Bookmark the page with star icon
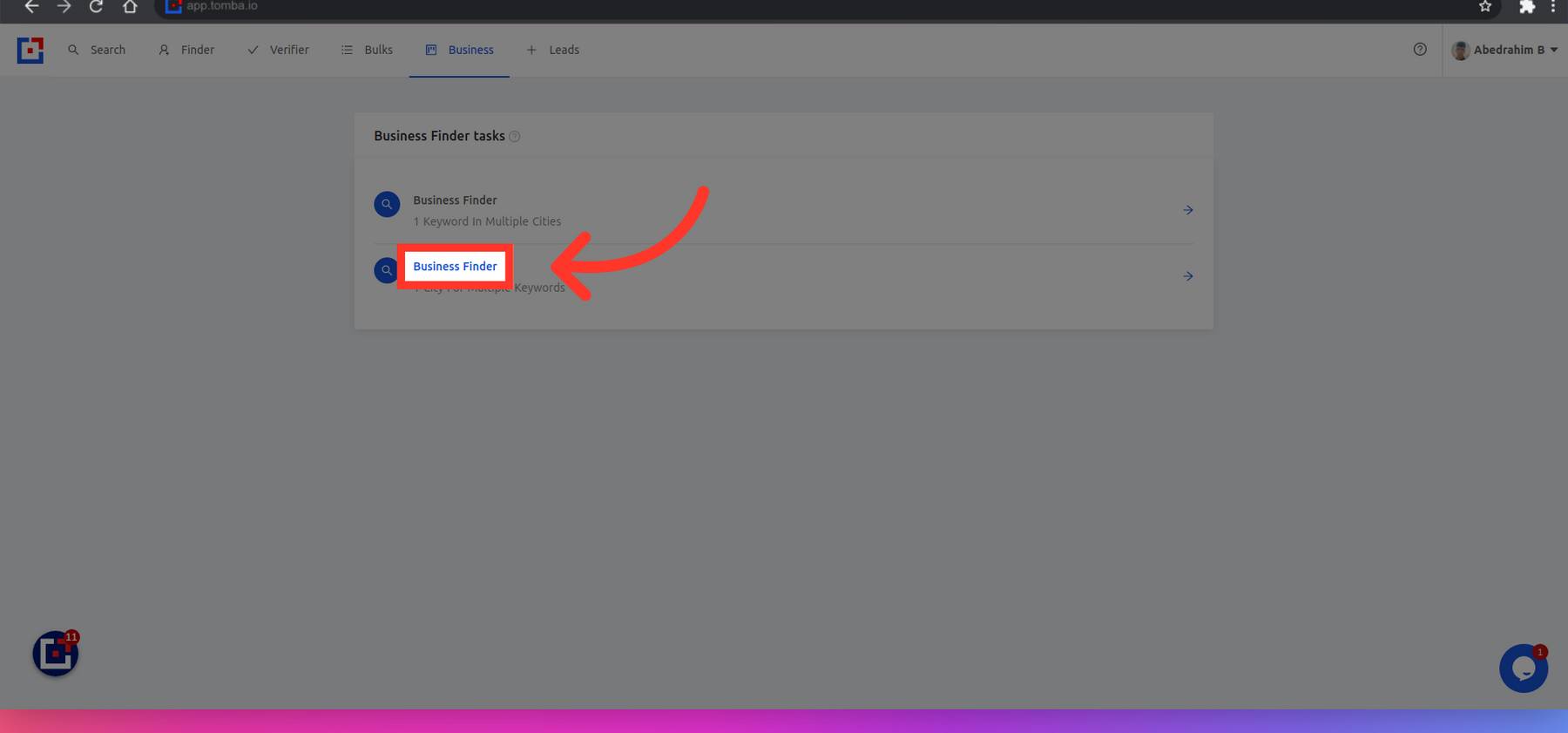Screen dimensions: 1568x733 (x=1485, y=6)
